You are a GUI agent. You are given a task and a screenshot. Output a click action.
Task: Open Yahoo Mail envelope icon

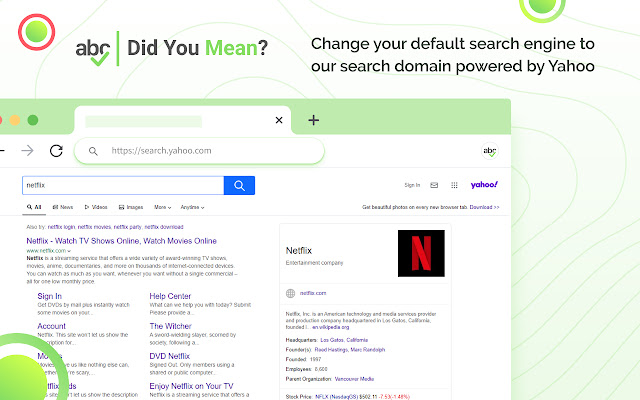[x=434, y=185]
